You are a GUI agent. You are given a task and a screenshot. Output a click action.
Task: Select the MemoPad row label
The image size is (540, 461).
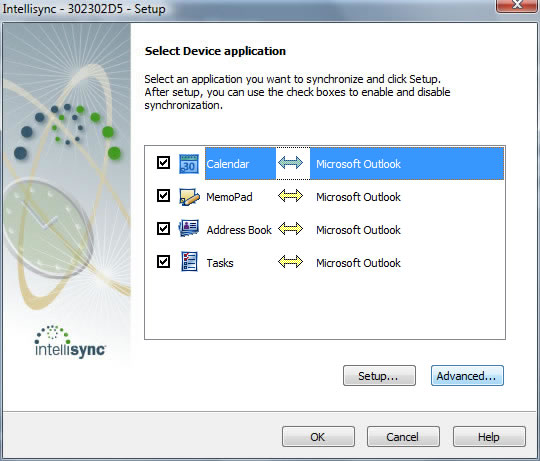pyautogui.click(x=229, y=197)
